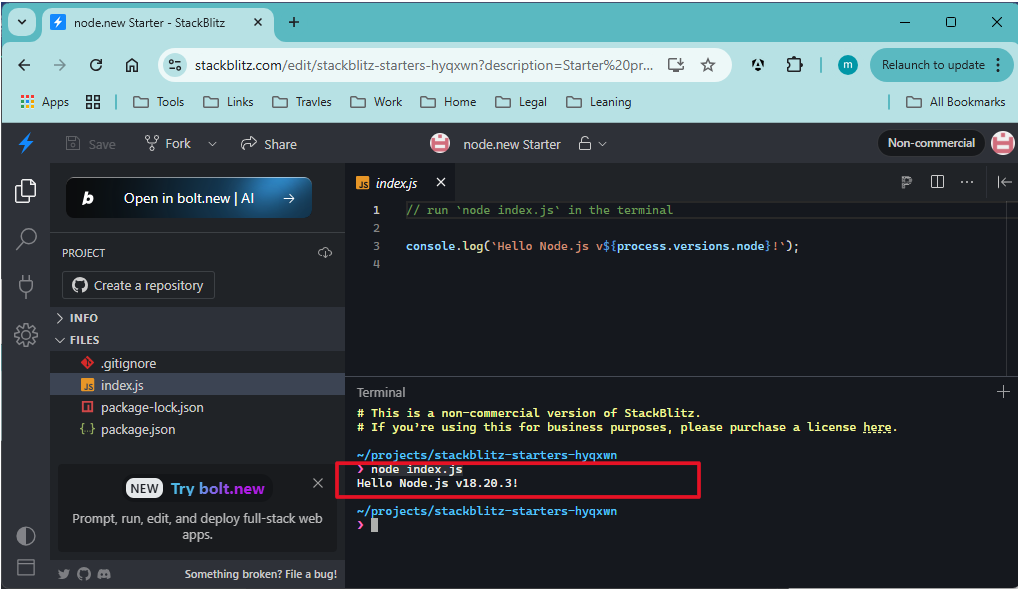
Task: Follow the 'here' license link in terminal
Action: pyautogui.click(x=877, y=427)
